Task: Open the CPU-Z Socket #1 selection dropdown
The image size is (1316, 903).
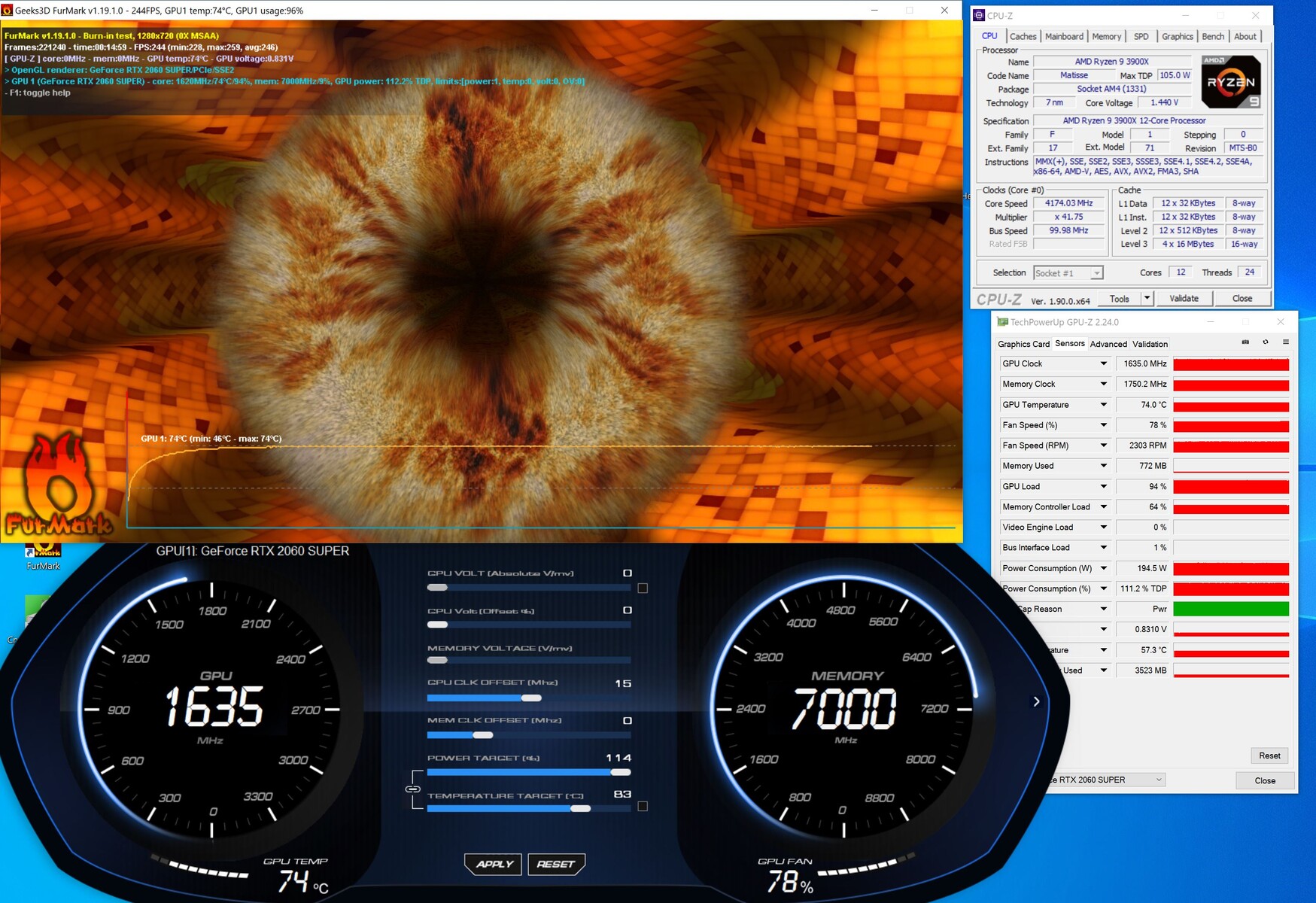Action: click(1068, 273)
